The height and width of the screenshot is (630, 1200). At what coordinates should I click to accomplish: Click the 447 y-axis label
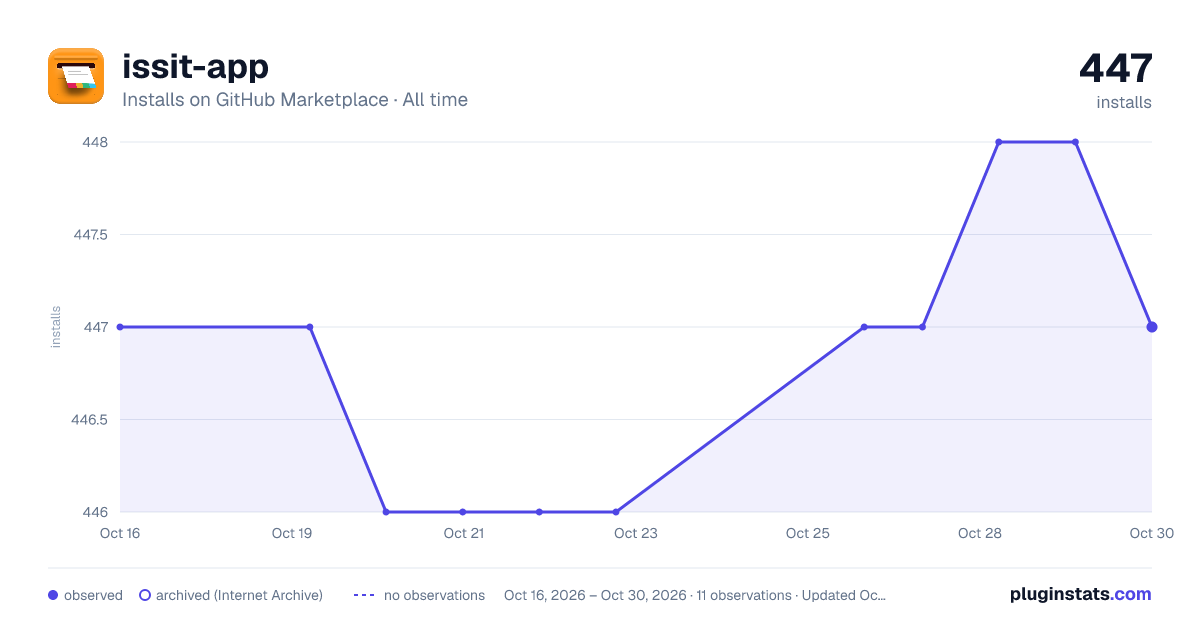click(96, 327)
